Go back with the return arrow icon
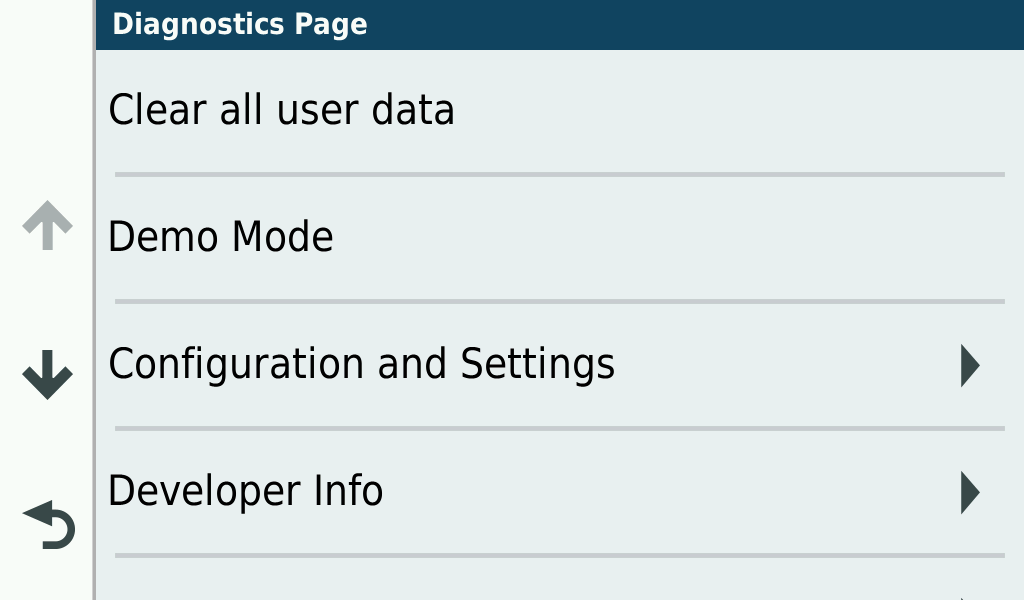Screen dimensions: 1024x600 tap(49, 525)
